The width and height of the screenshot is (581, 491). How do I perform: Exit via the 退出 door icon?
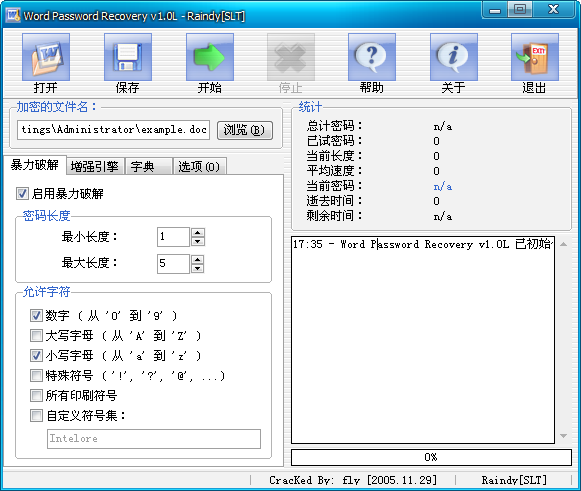(x=535, y=57)
